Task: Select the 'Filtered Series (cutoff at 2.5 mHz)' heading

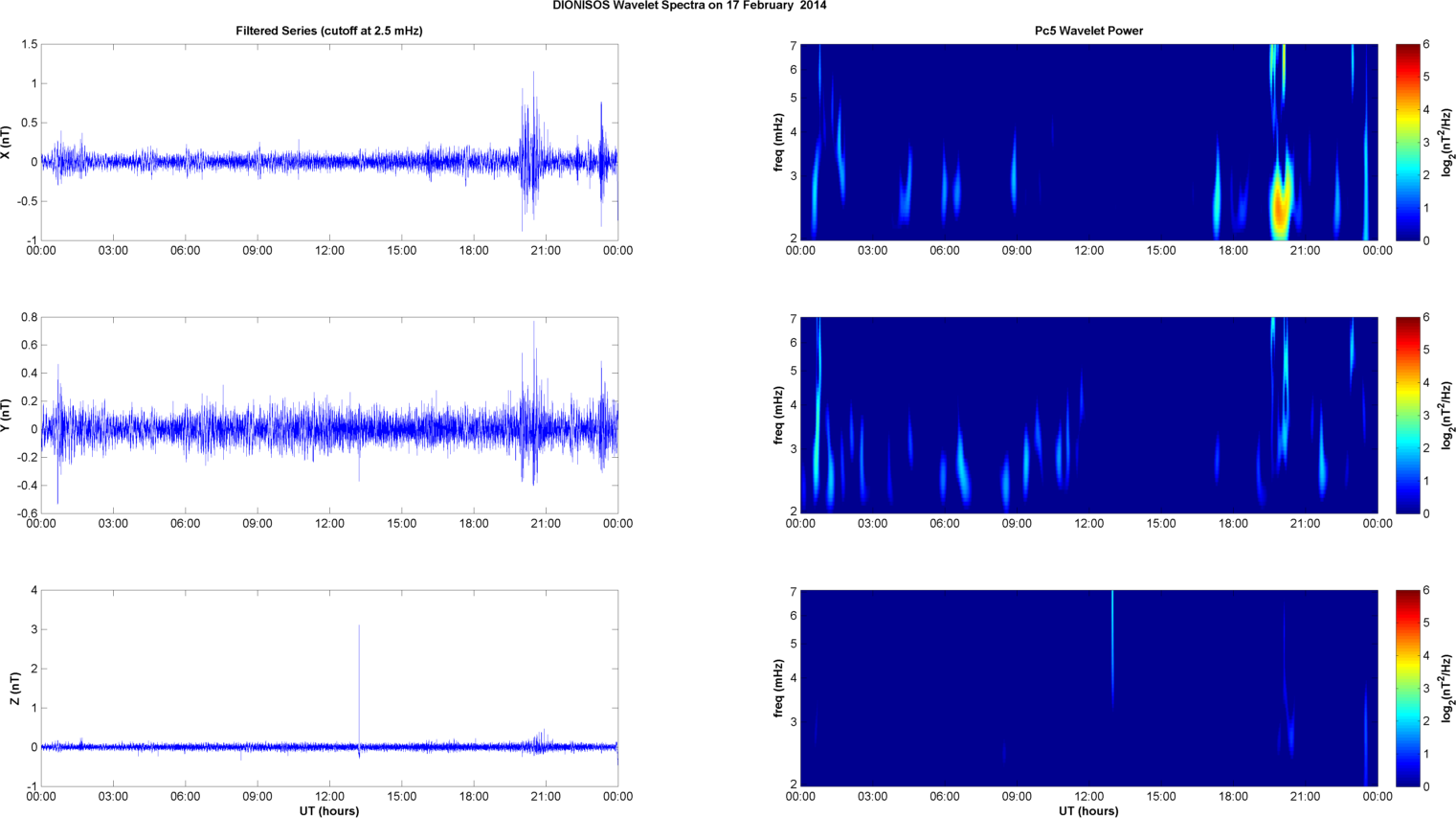Action: (329, 31)
